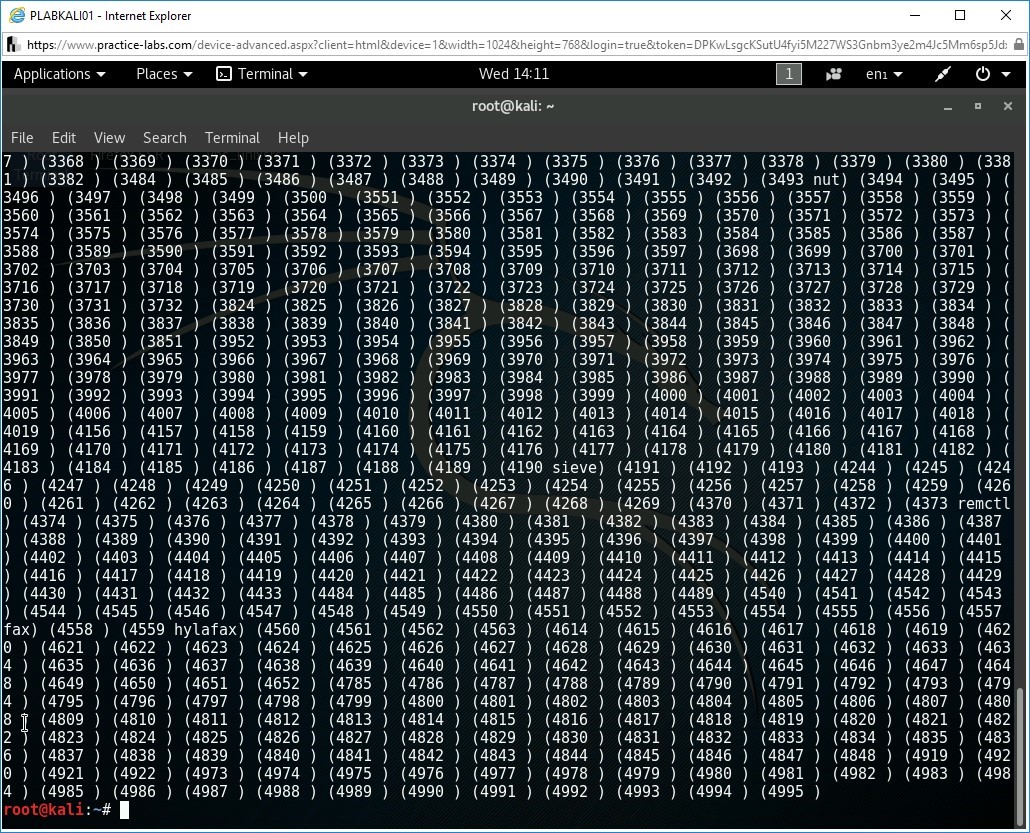Expand the system menu arrow beside power

point(1006,74)
